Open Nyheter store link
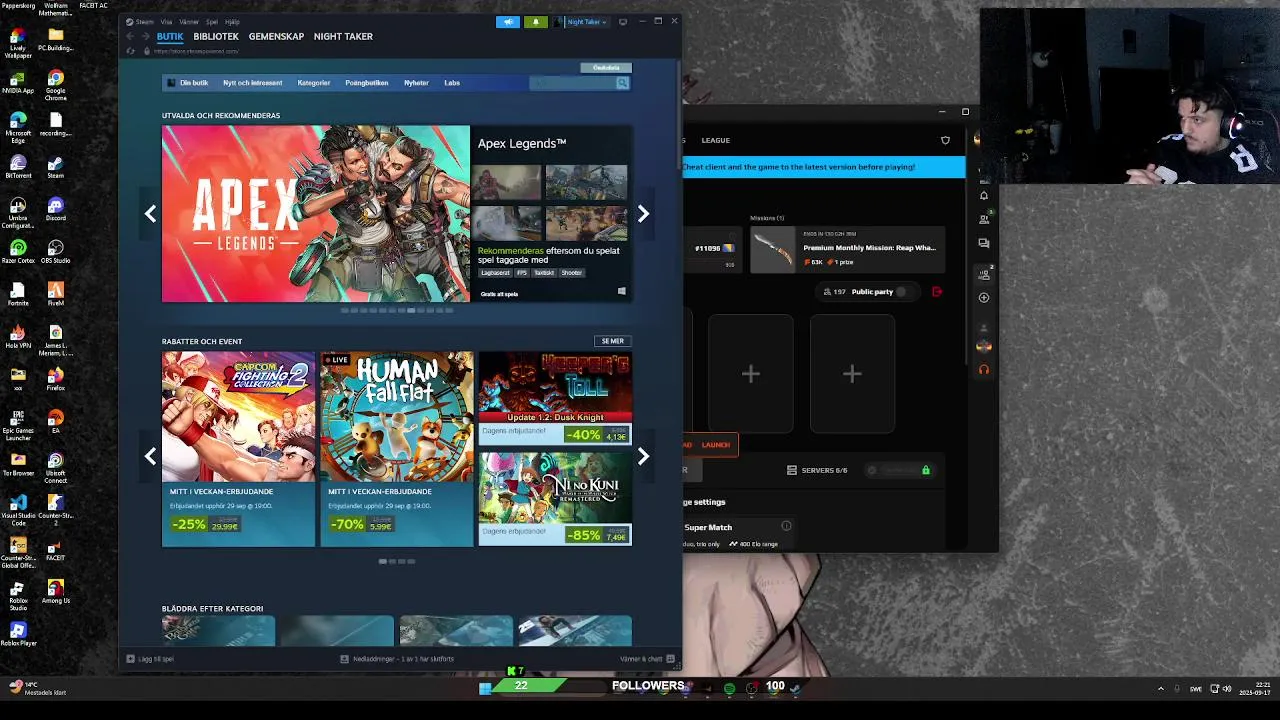Screen dimensions: 1280x720 [416, 83]
